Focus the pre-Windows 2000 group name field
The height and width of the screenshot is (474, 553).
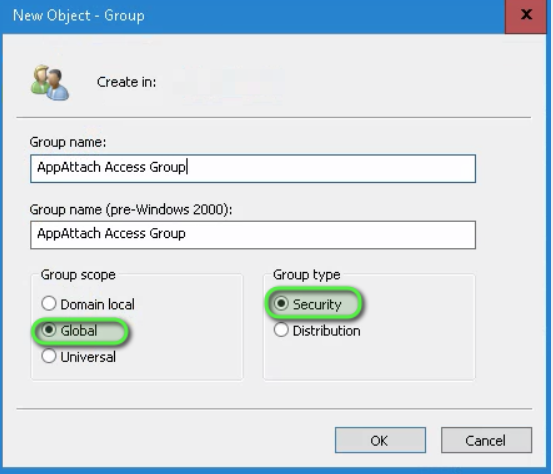coord(253,235)
